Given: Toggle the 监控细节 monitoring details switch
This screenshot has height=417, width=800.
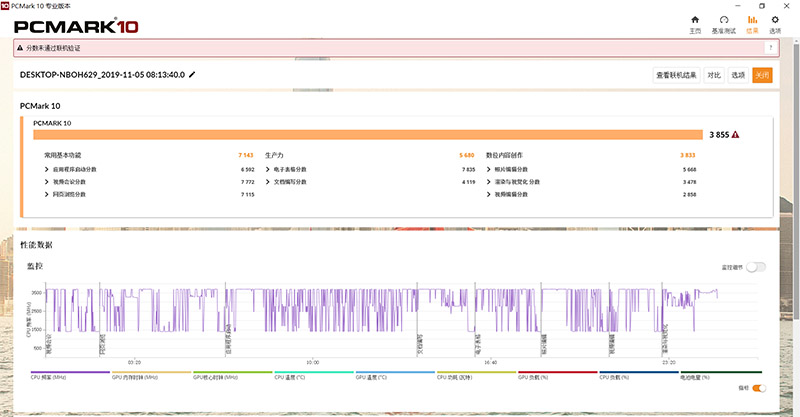Looking at the screenshot, I should (x=756, y=267).
